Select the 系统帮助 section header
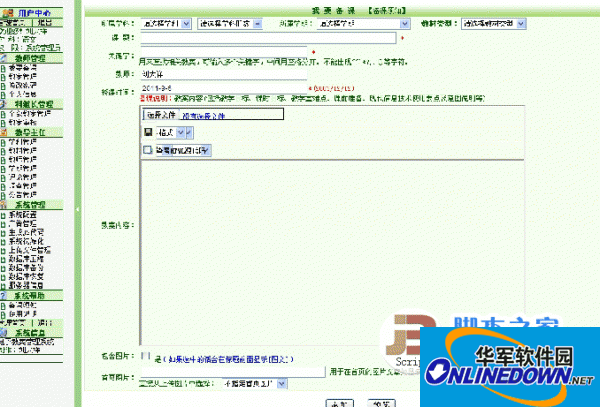 coord(30,295)
